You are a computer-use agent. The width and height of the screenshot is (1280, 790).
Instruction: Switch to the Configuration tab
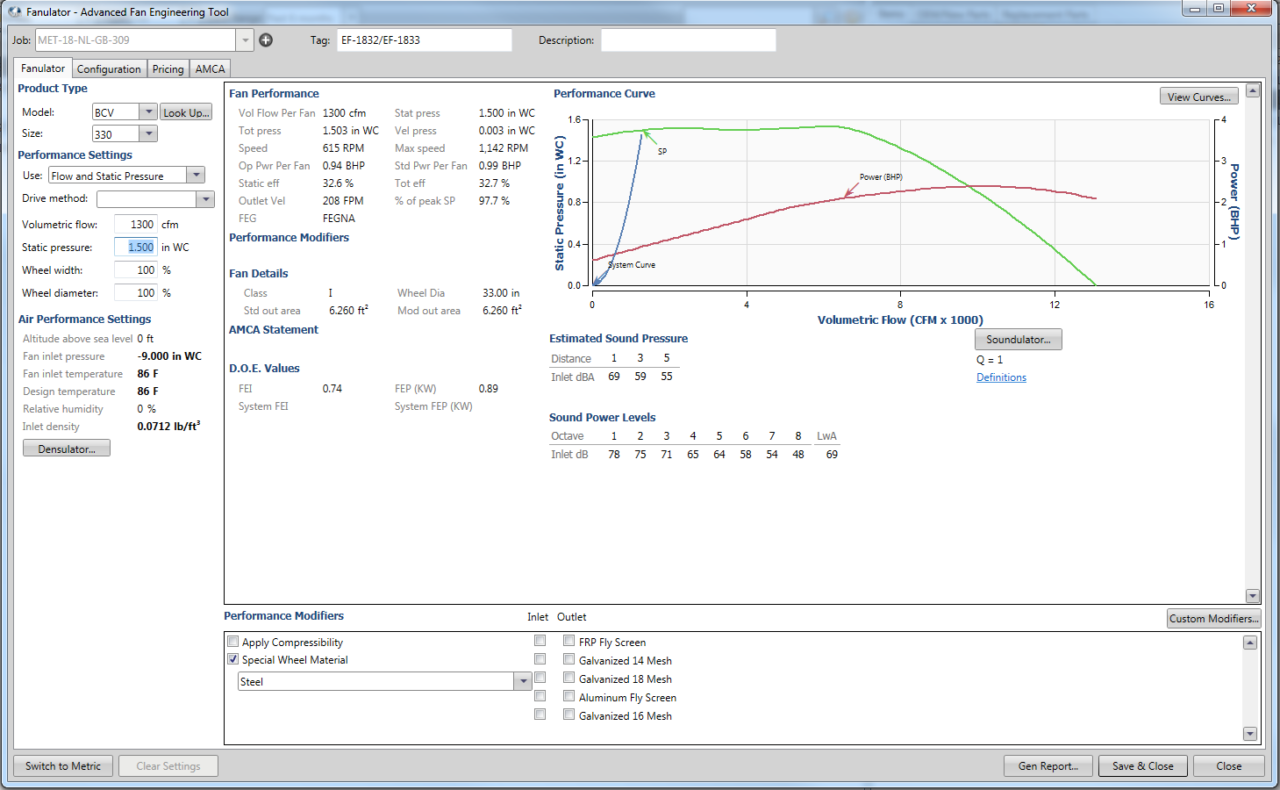[x=109, y=68]
